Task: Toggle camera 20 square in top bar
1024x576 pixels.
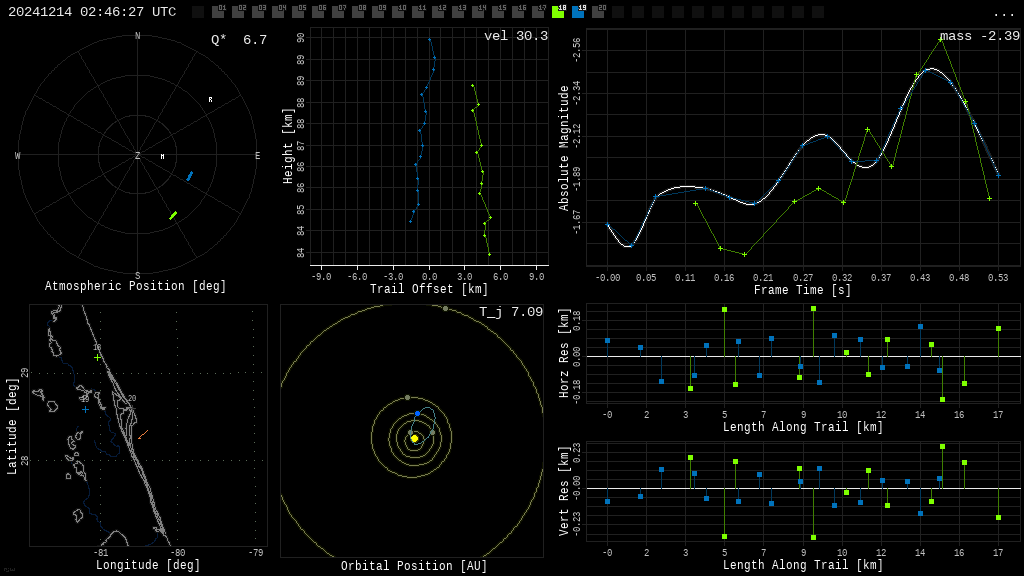Action: (x=598, y=12)
